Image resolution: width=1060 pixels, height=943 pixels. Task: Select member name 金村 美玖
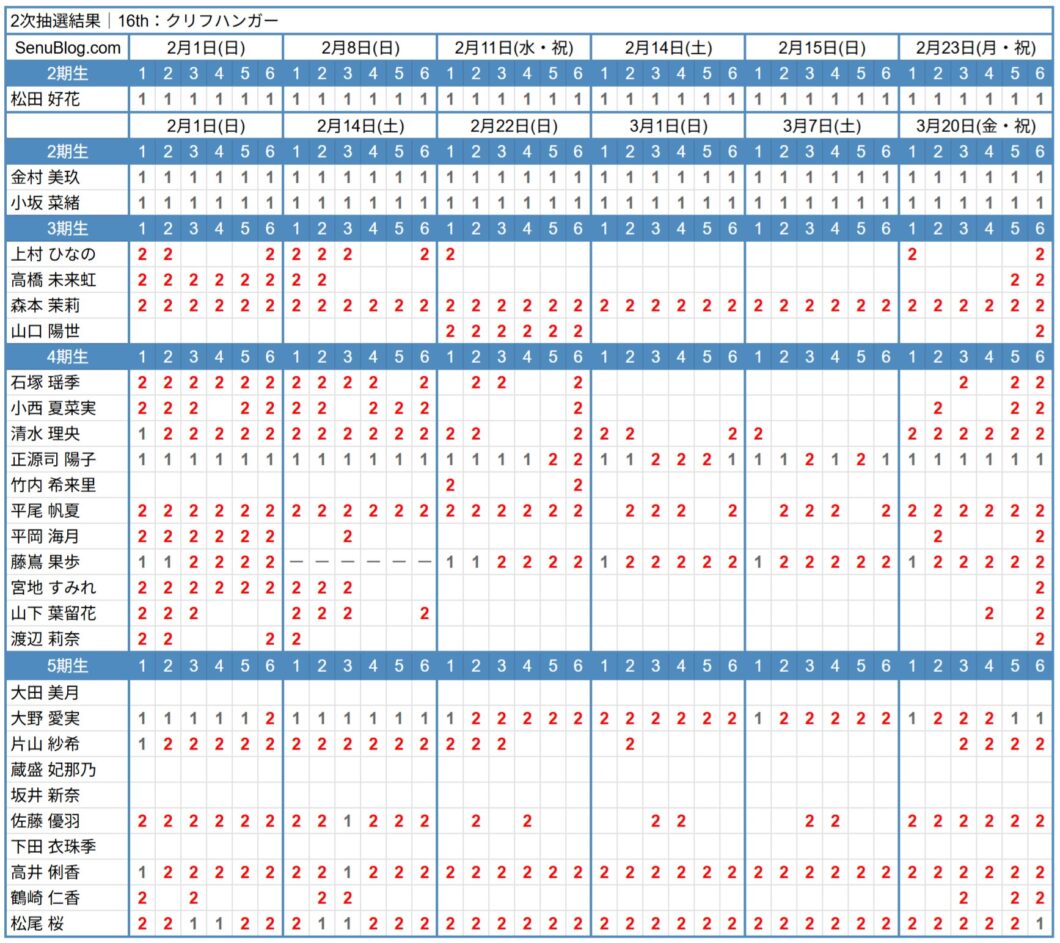[45, 177]
